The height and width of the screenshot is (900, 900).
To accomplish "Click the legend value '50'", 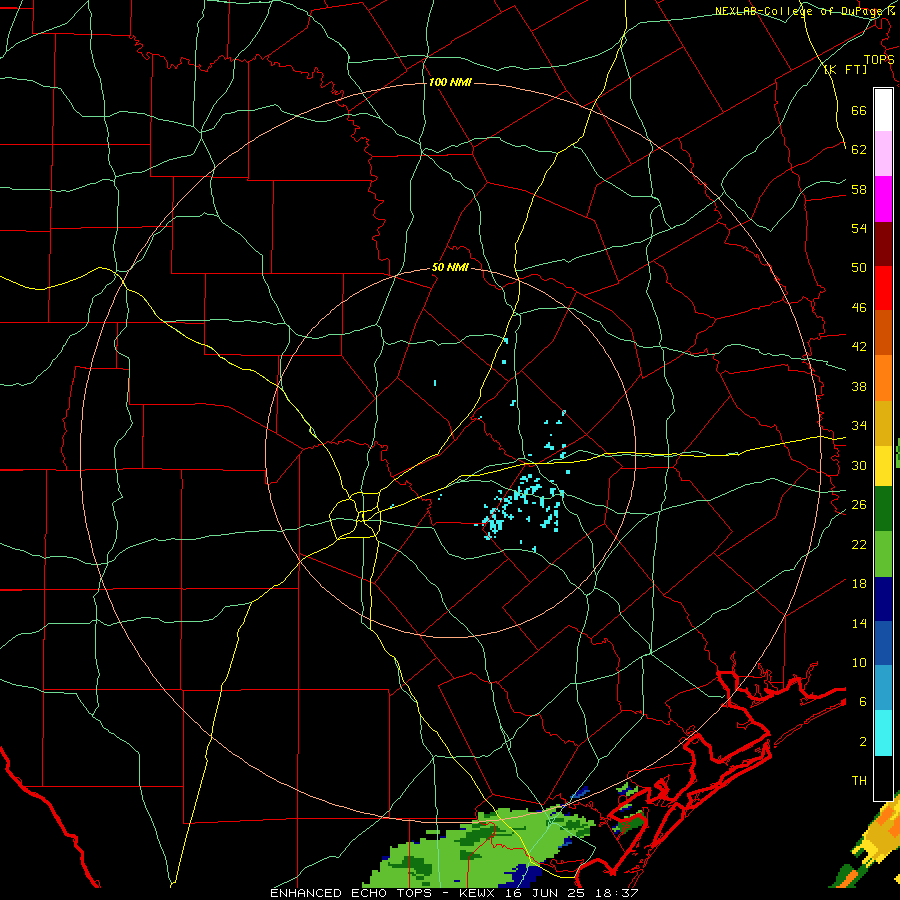I will pos(859,268).
